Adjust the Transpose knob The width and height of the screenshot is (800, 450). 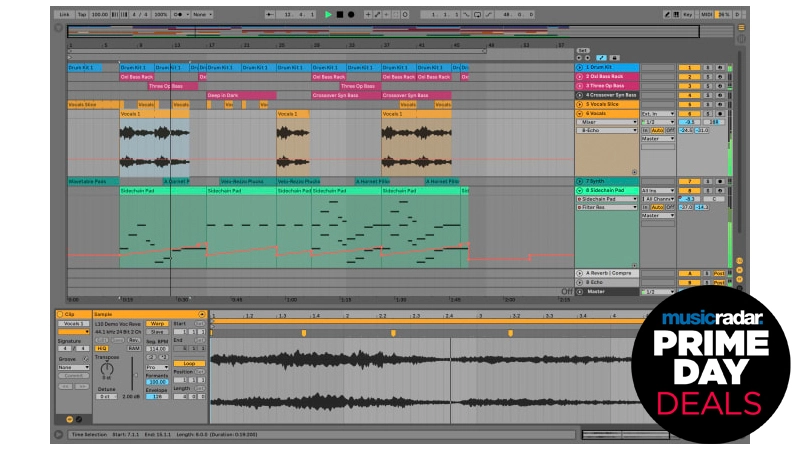(107, 369)
